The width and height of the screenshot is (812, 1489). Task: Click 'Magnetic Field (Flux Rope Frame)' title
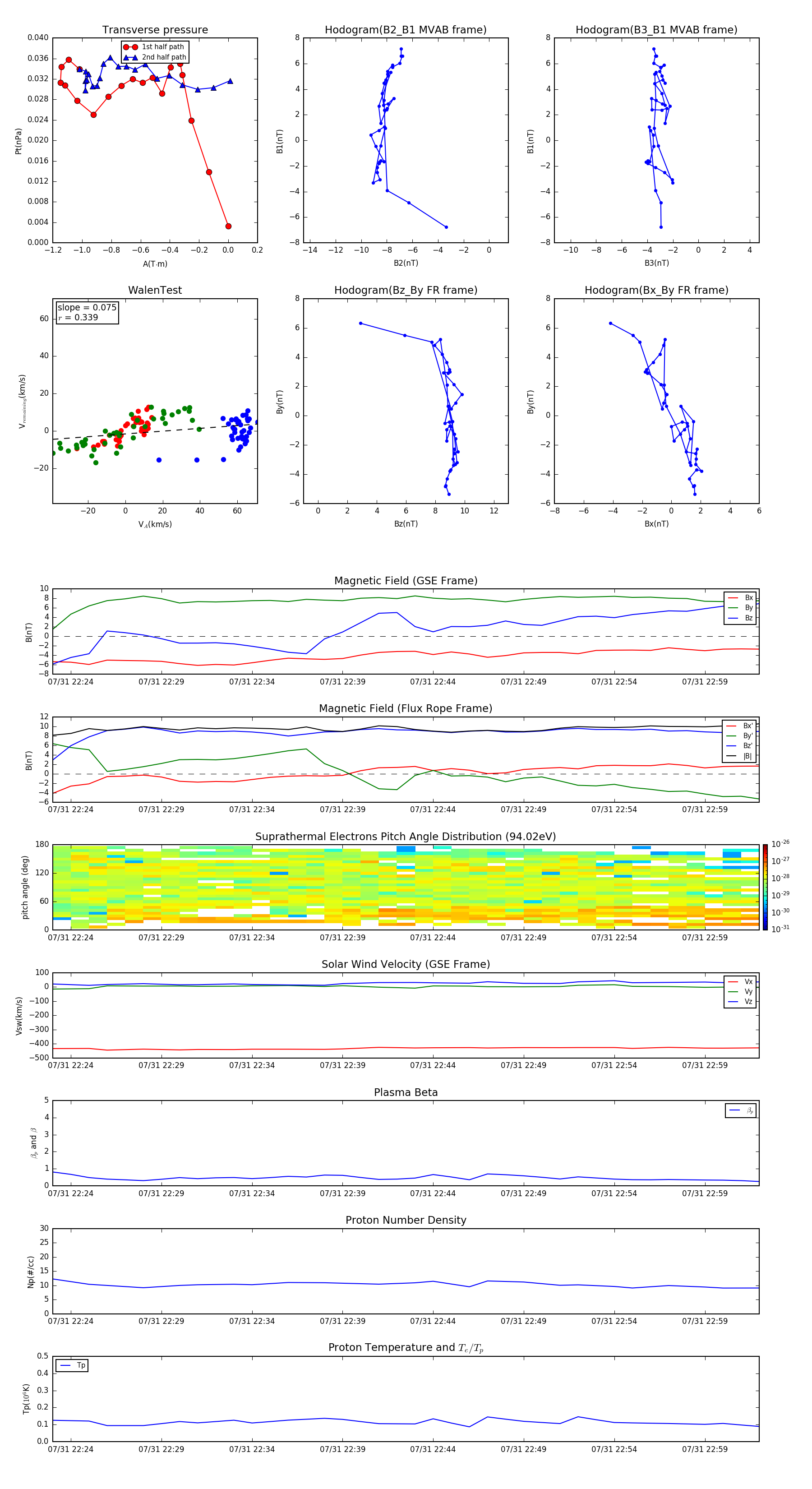(406, 709)
